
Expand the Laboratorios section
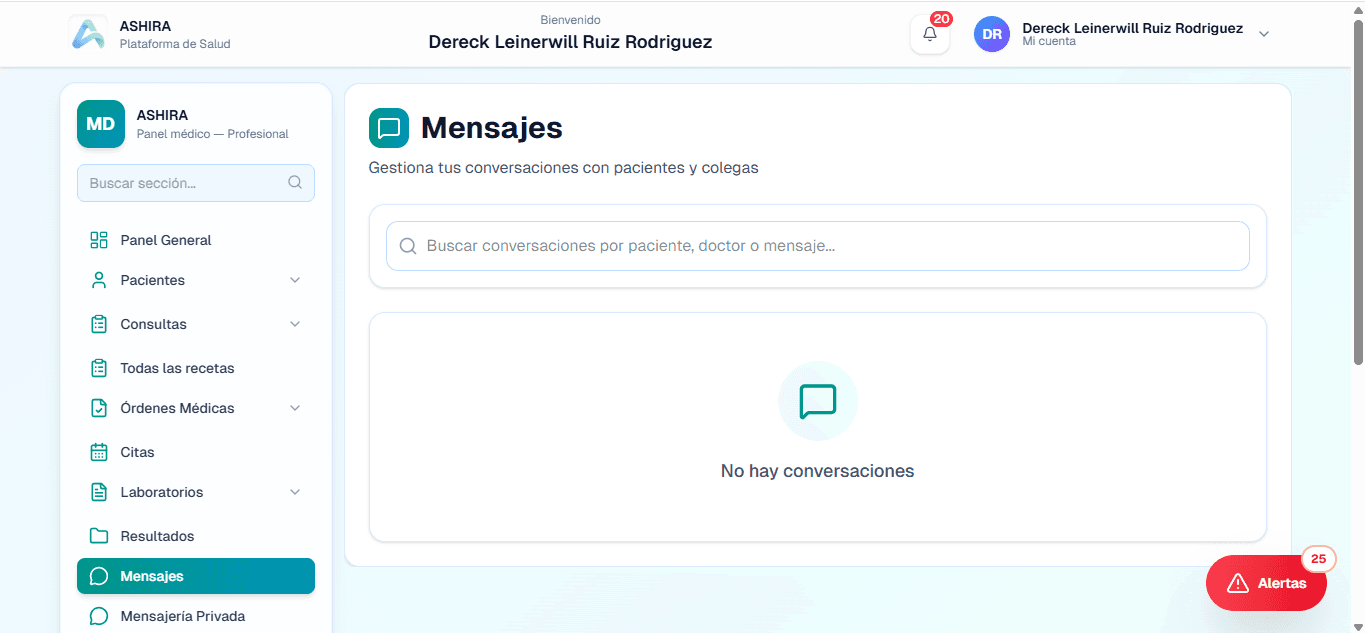[x=294, y=492]
